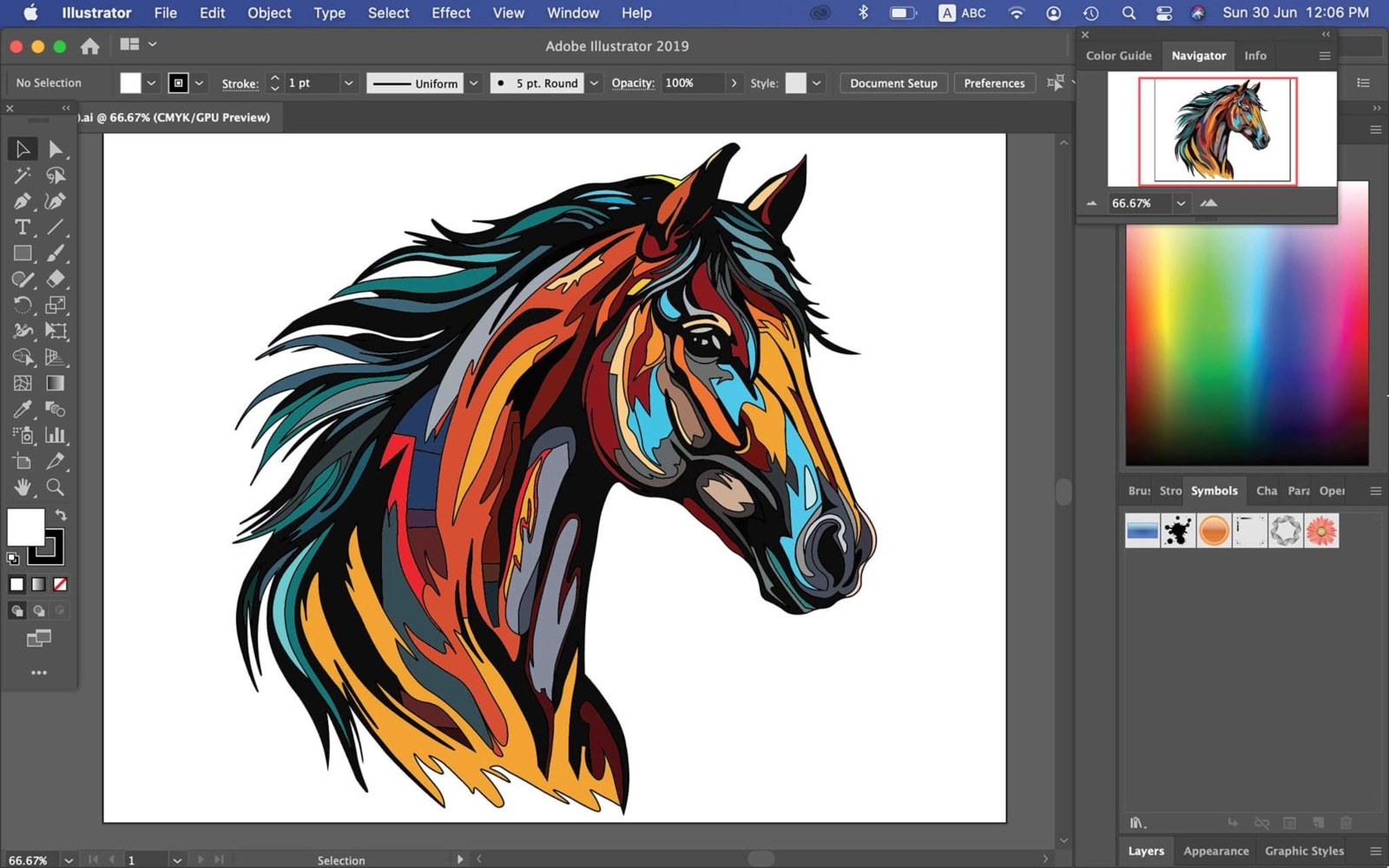
Task: Select the Direct Selection tool
Action: [x=56, y=149]
